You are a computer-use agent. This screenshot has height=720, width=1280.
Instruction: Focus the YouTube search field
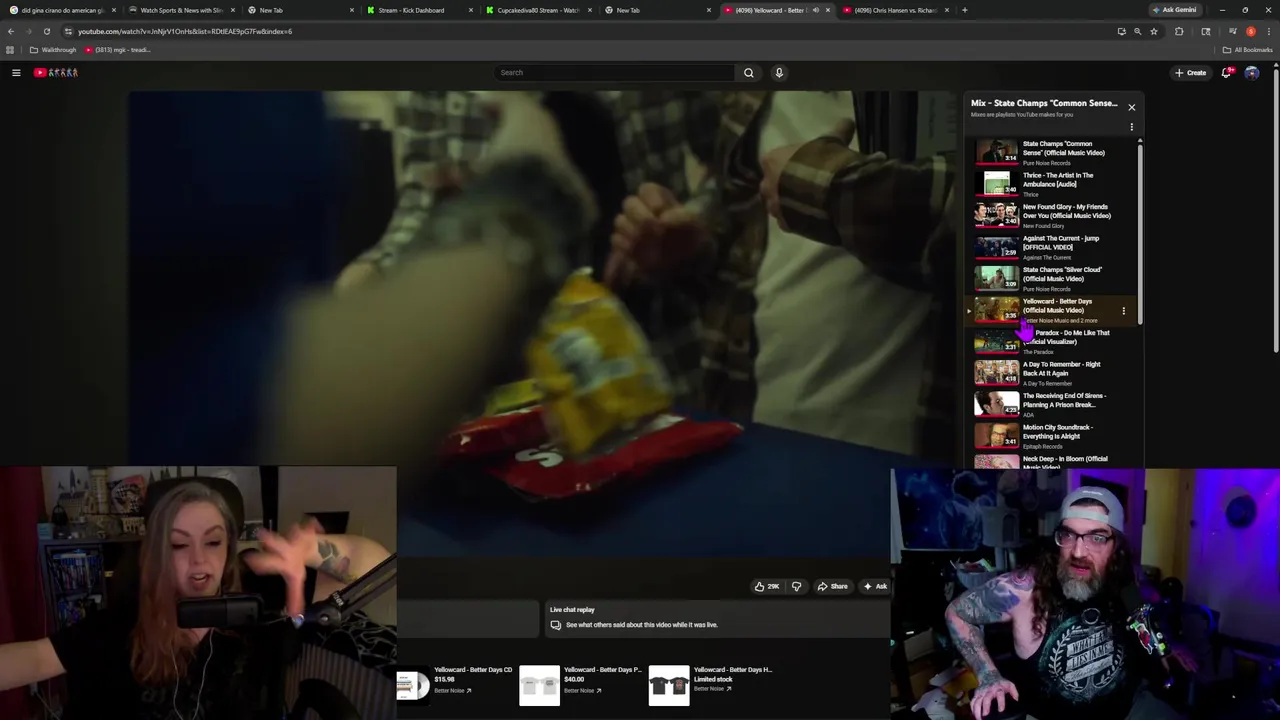(615, 72)
